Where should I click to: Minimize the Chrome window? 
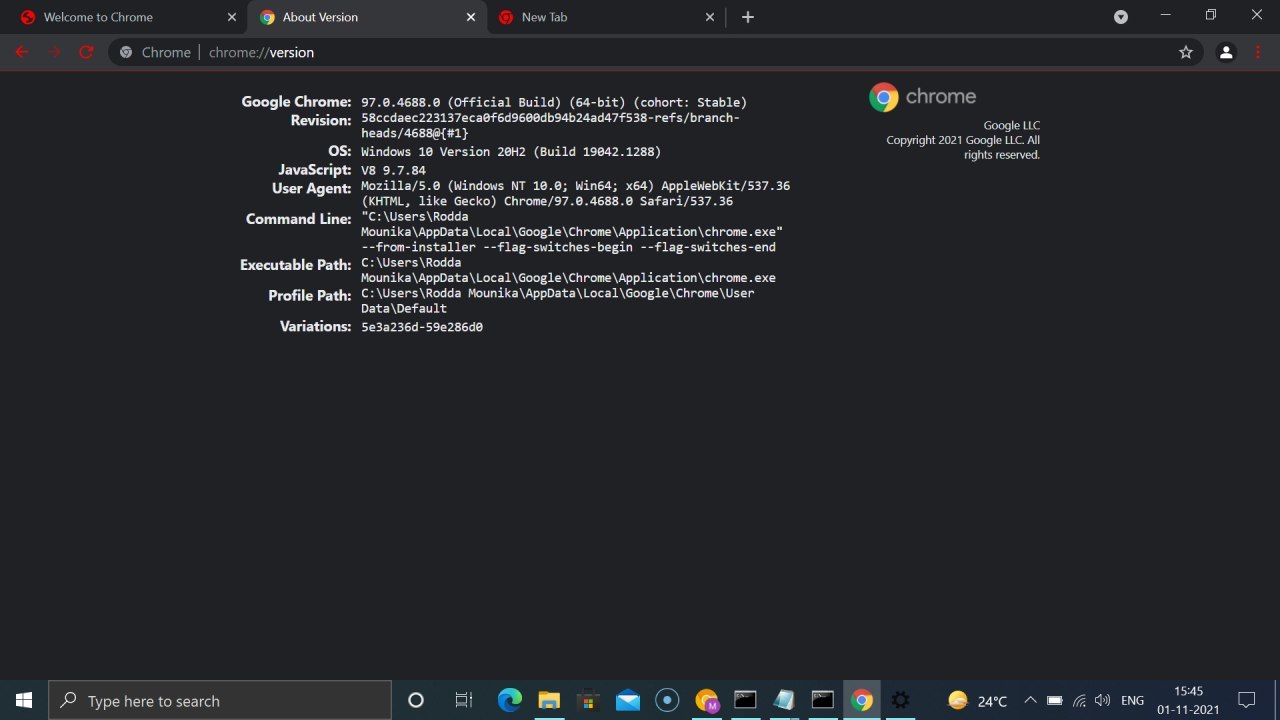click(1165, 15)
